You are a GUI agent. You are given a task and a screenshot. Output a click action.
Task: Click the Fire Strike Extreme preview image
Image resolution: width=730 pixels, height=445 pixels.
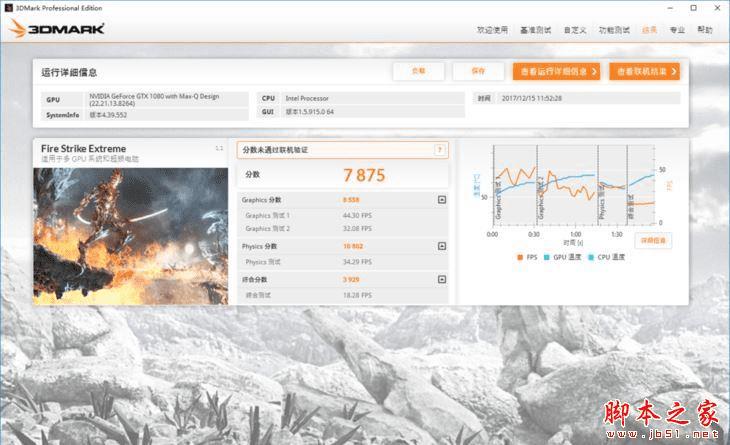click(x=131, y=236)
